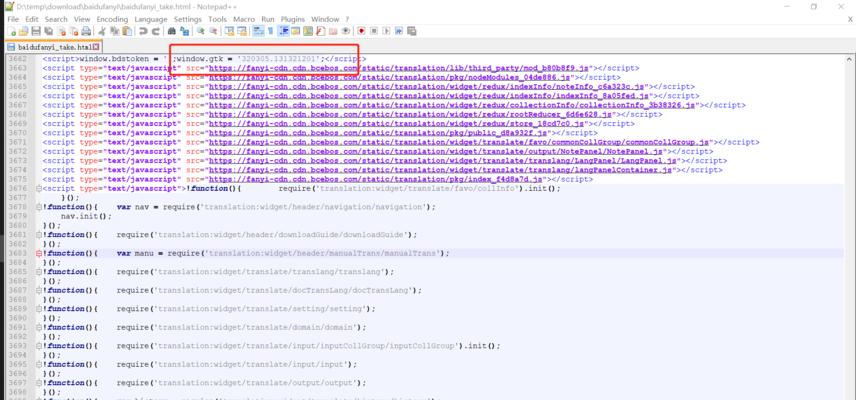Paste using the clipboard toolbar icon
Image resolution: width=856 pixels, height=400 pixels.
tap(127, 31)
